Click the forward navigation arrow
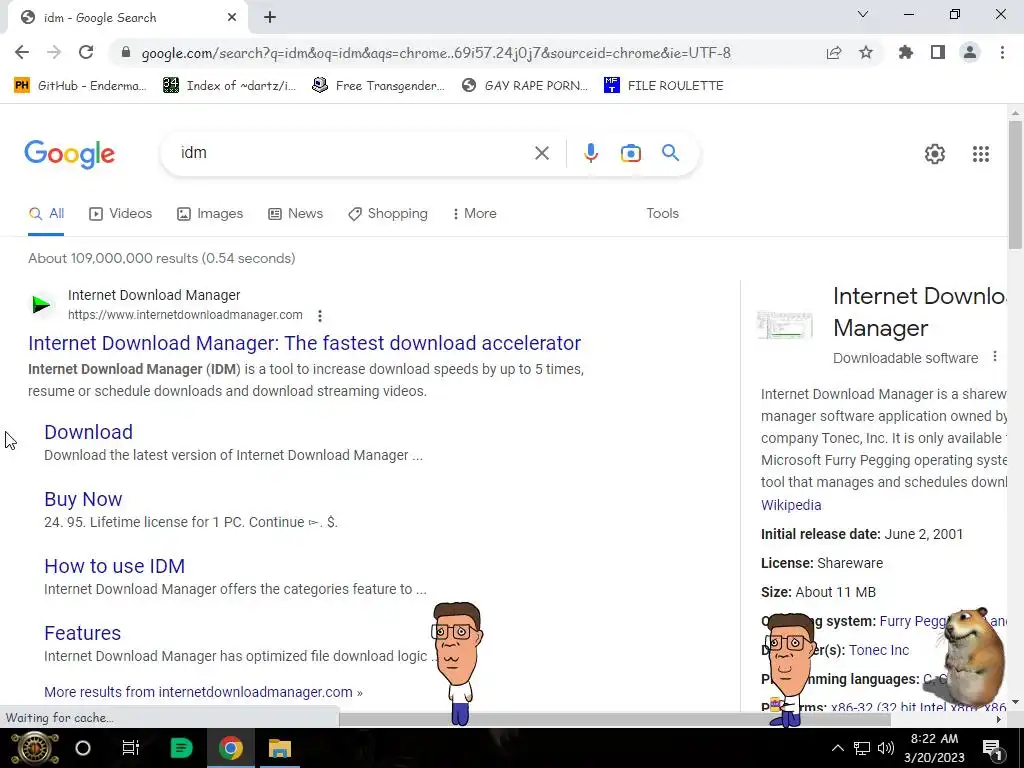The width and height of the screenshot is (1024, 768). [54, 53]
